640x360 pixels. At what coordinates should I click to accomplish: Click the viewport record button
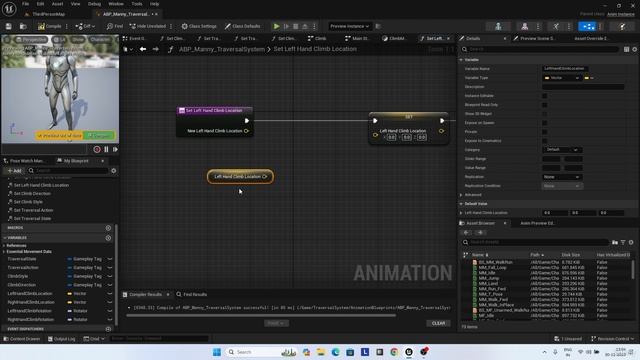pos(97,149)
